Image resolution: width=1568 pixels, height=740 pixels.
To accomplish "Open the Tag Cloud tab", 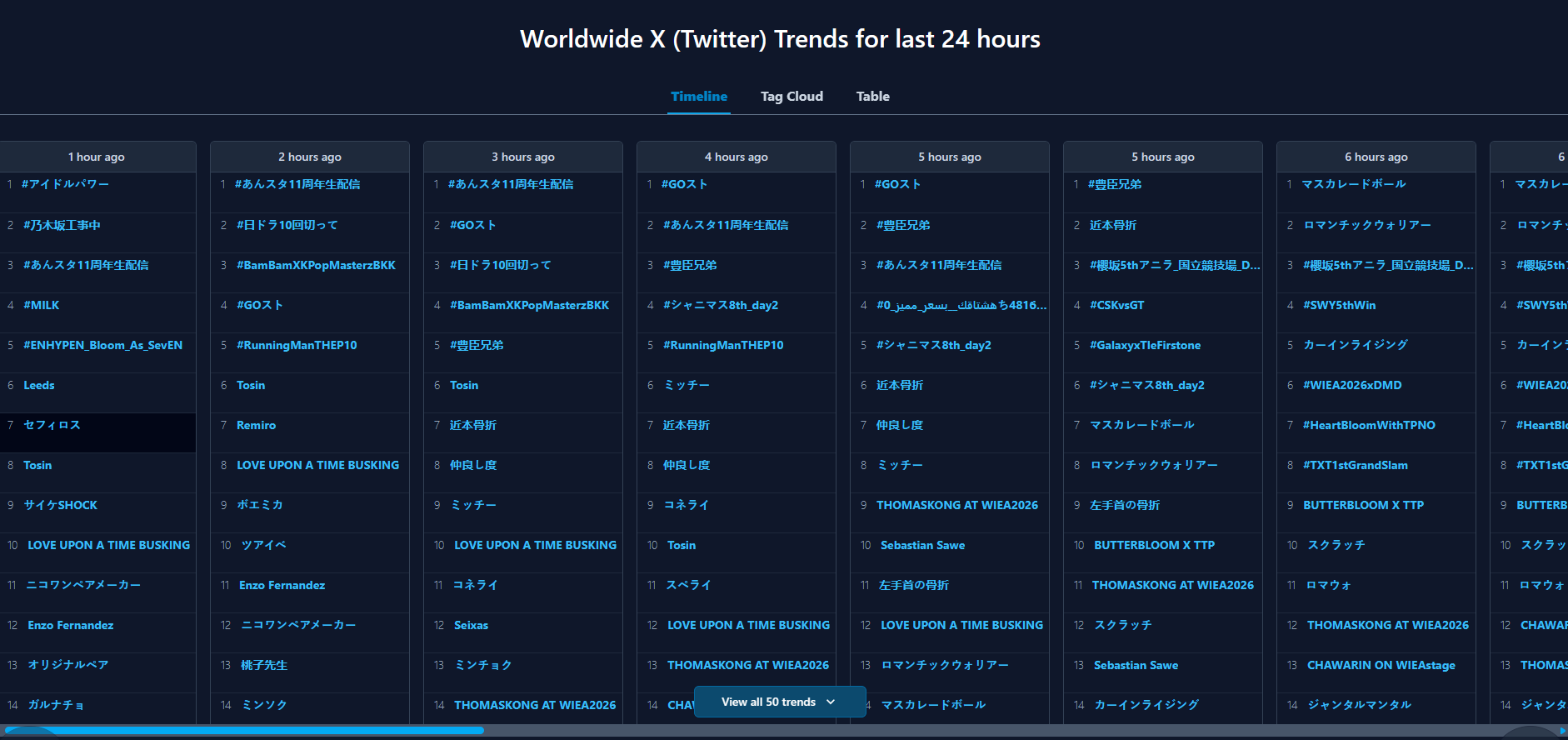I will pyautogui.click(x=791, y=97).
